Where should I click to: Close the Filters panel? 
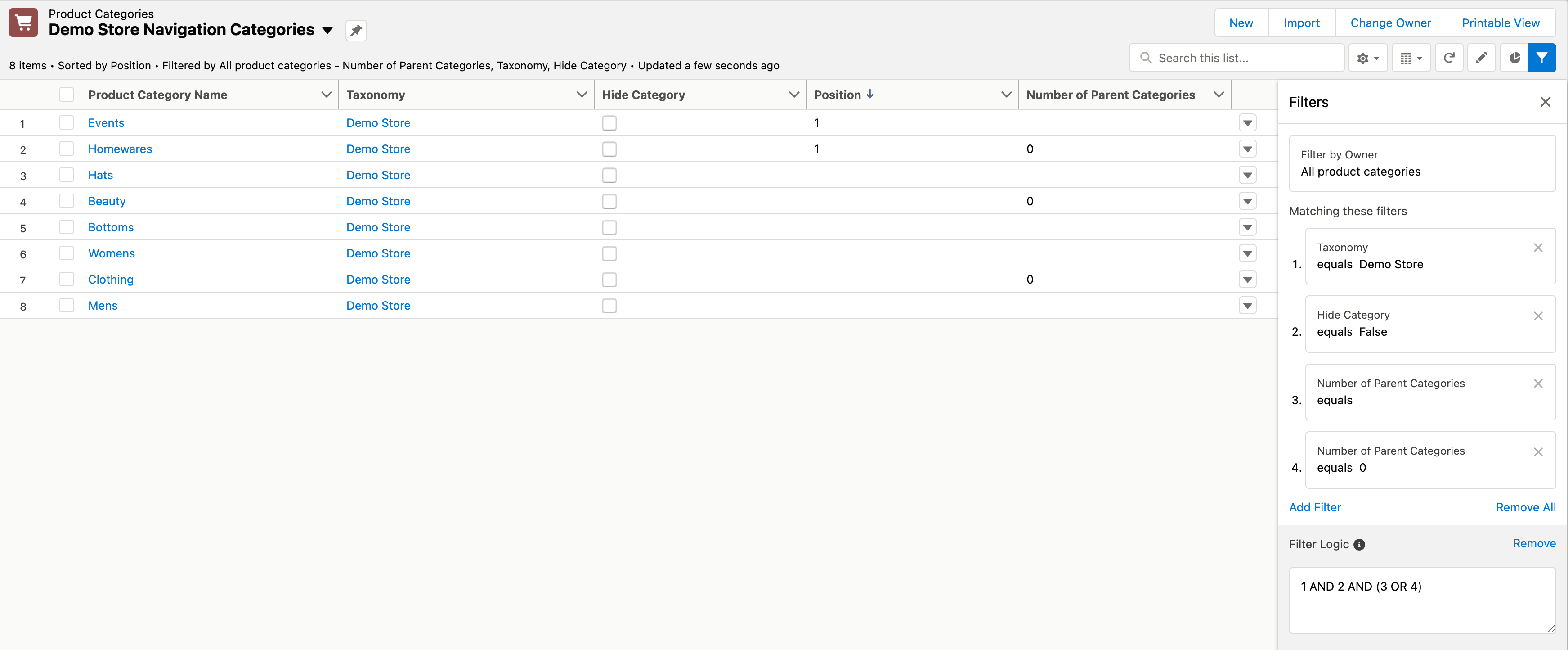pyautogui.click(x=1546, y=102)
